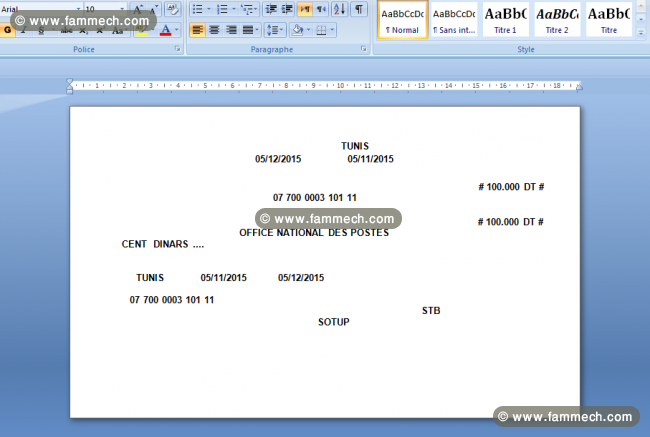
Task: Increase the paragraph indent
Action: [x=287, y=9]
